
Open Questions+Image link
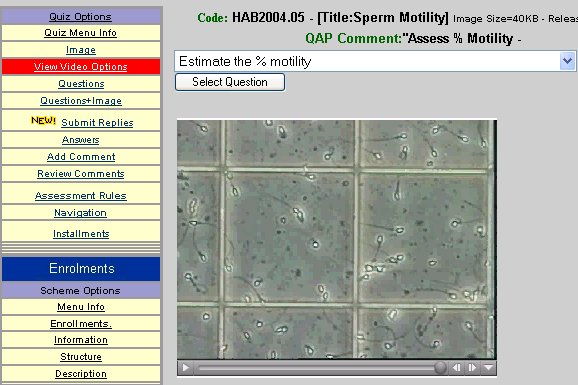tap(81, 101)
